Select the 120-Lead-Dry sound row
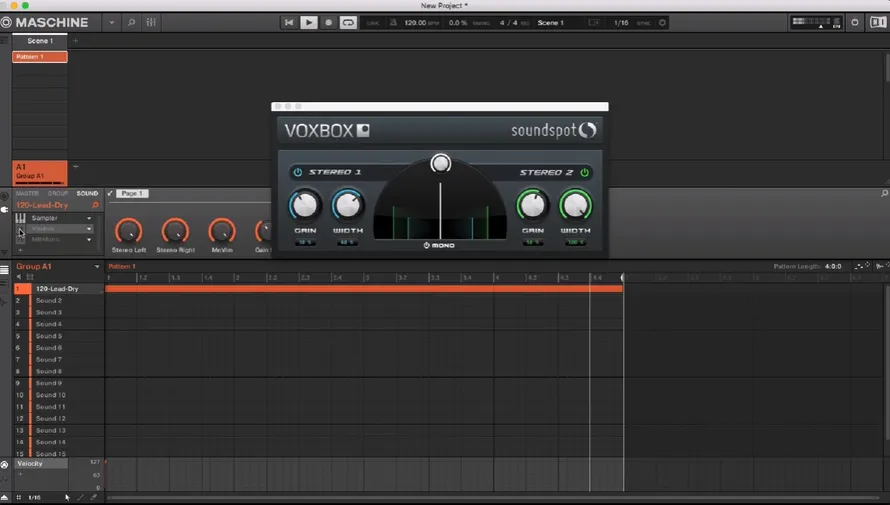Viewport: 890px width, 505px height. pos(59,289)
